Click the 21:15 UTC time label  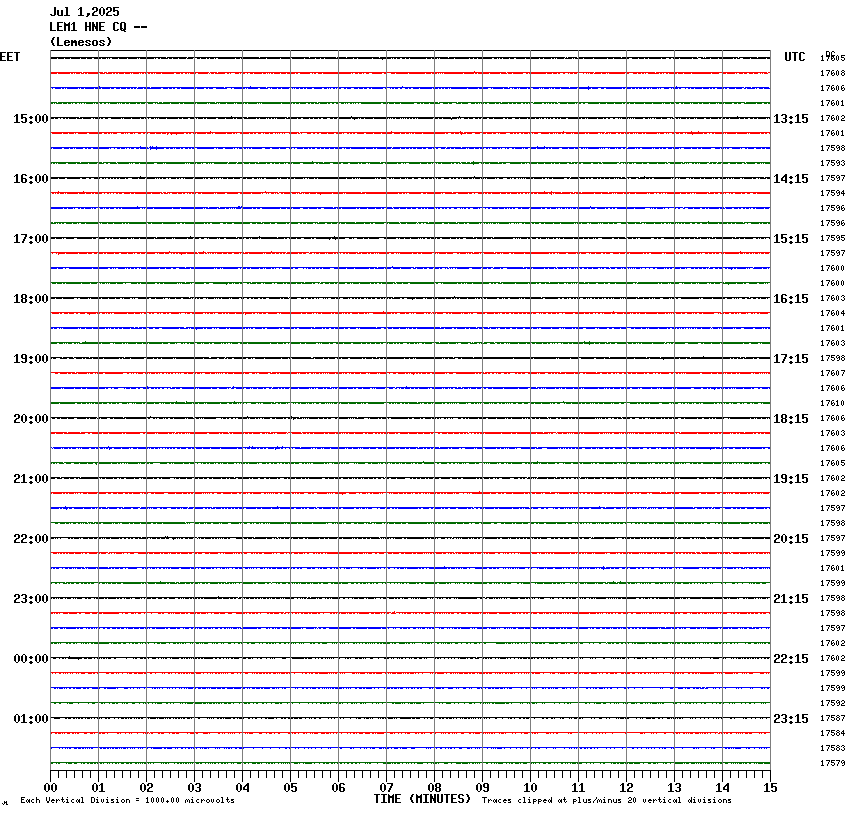(x=790, y=599)
